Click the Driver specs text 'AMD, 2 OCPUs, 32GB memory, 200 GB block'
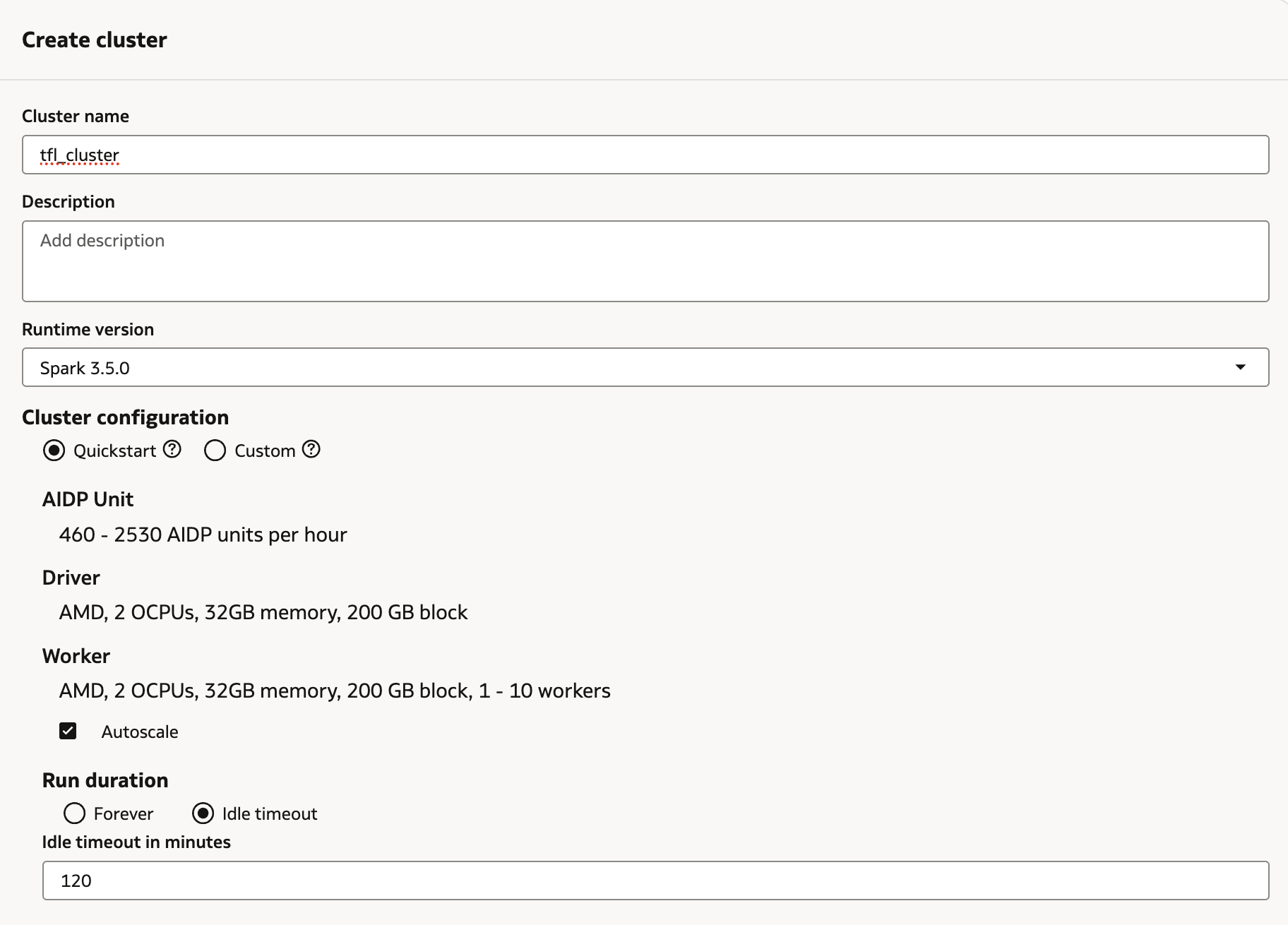Viewport: 1288px width, 925px height. tap(263, 612)
